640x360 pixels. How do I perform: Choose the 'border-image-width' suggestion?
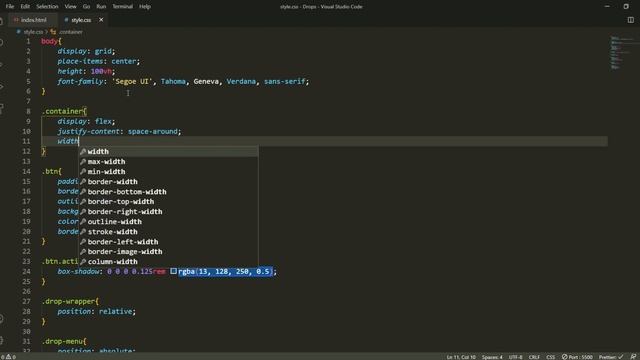[168, 251]
